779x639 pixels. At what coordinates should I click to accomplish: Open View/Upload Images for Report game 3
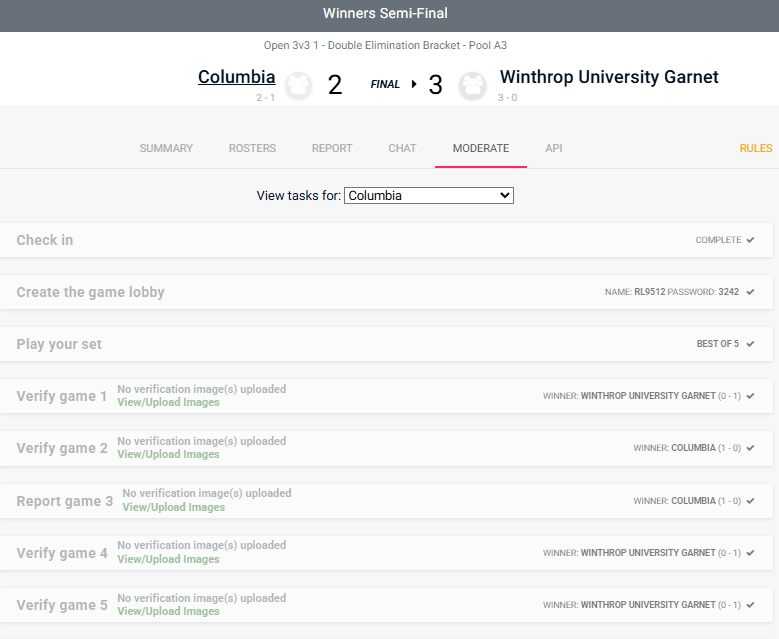tap(174, 507)
